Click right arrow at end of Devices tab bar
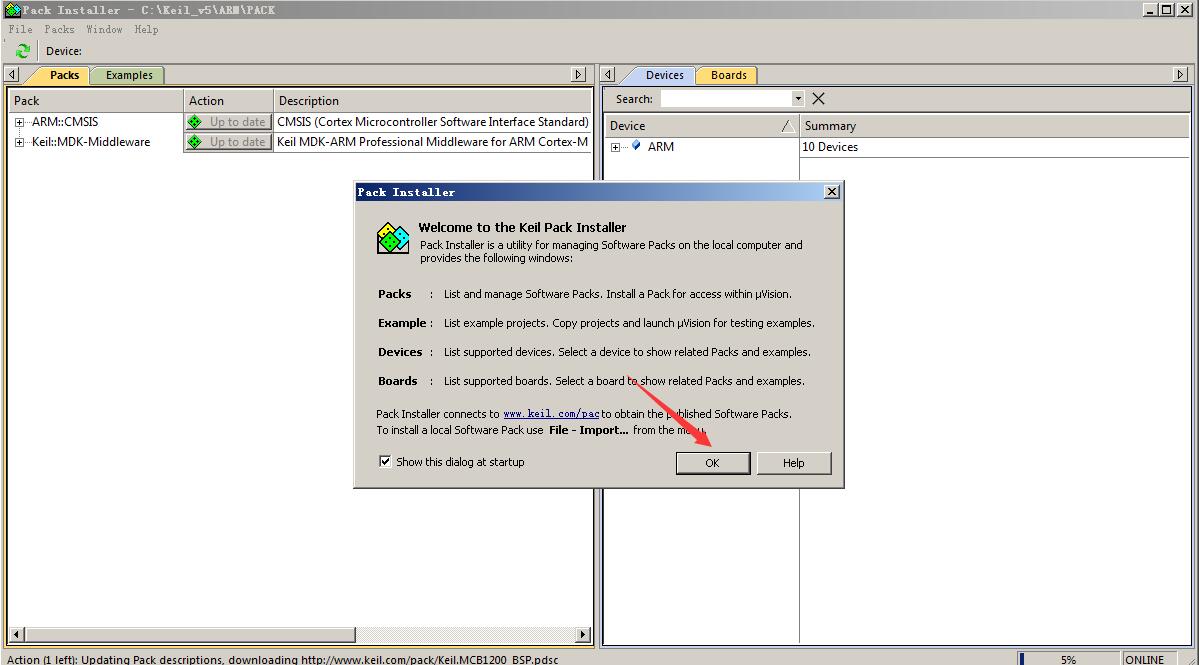 1181,74
